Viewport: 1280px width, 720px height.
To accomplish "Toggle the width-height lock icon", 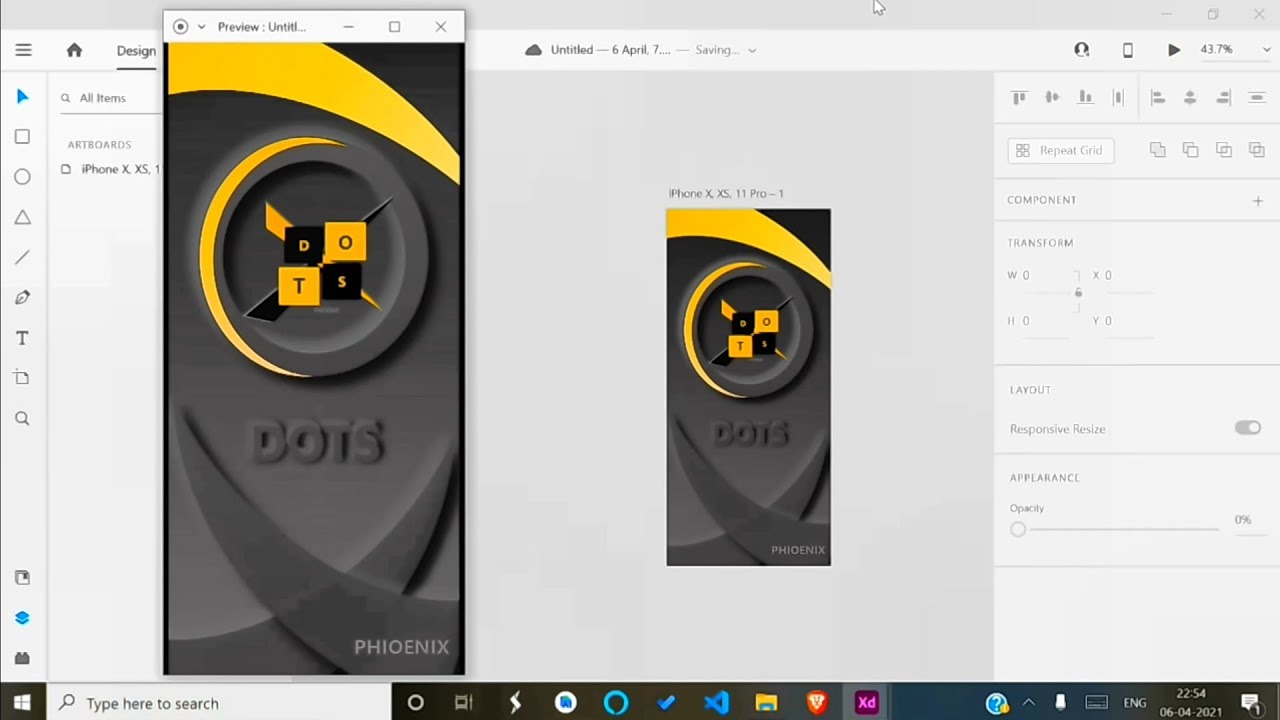I will pyautogui.click(x=1078, y=292).
